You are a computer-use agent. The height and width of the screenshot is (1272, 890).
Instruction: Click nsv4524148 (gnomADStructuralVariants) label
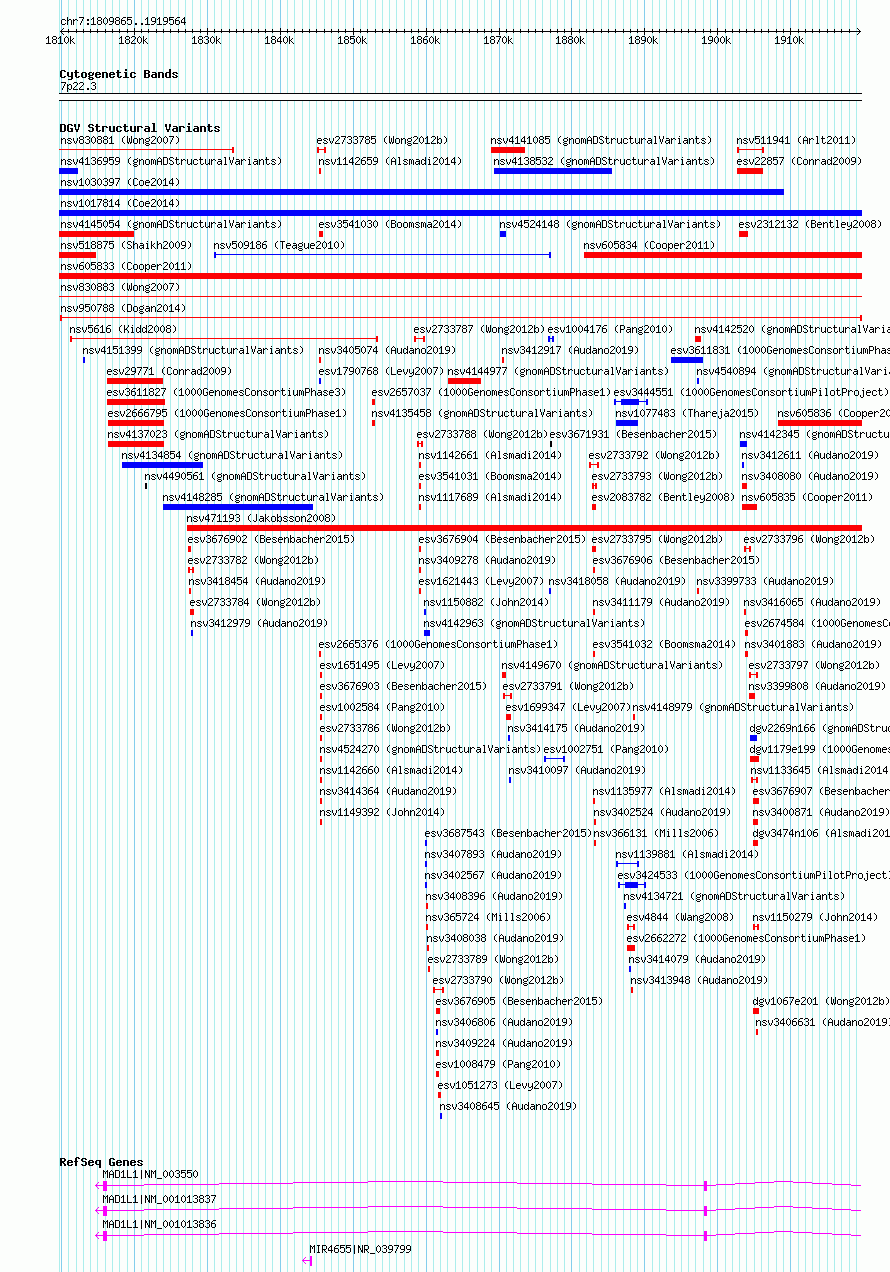[610, 224]
